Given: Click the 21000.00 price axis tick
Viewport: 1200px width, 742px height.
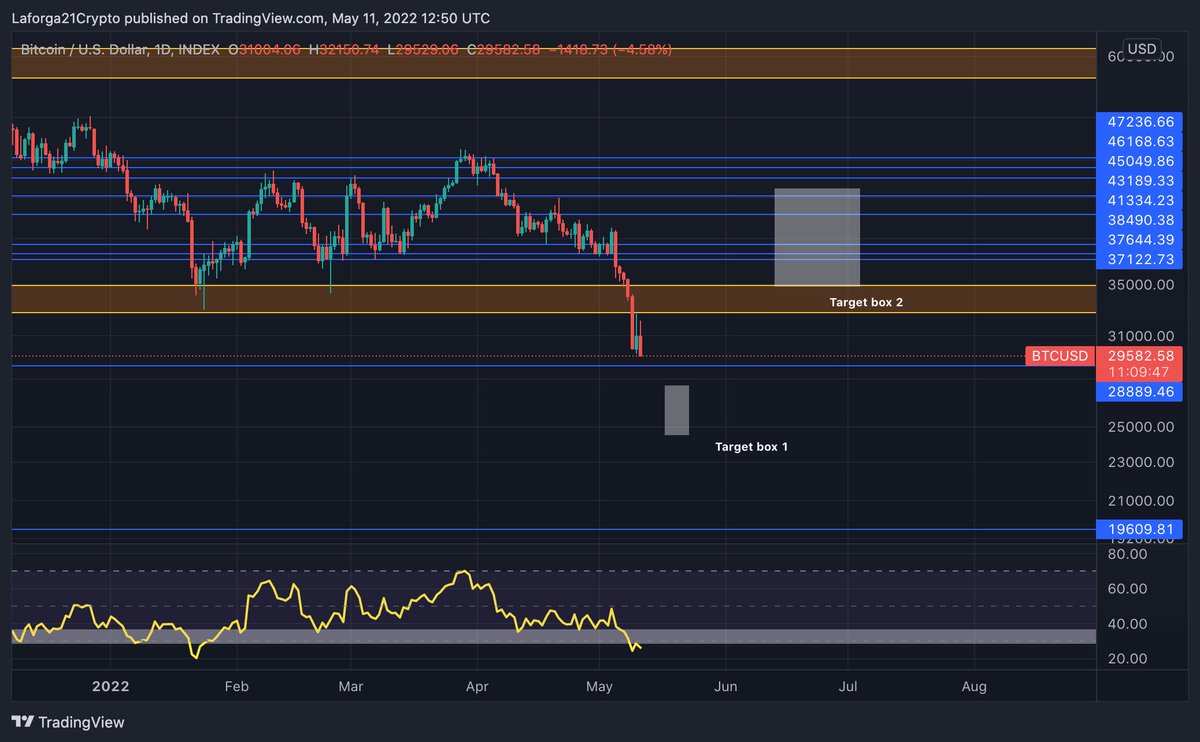Looking at the screenshot, I should 1141,501.
